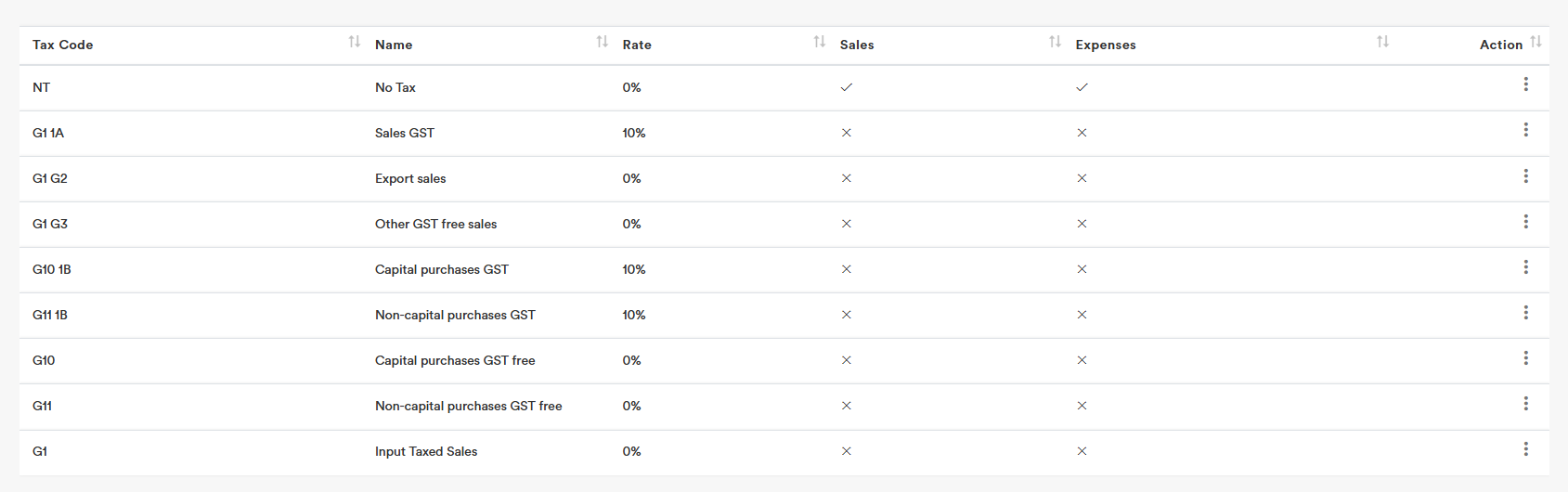Open three-dot menu for Export sales
The width and height of the screenshot is (1568, 492).
(1525, 175)
